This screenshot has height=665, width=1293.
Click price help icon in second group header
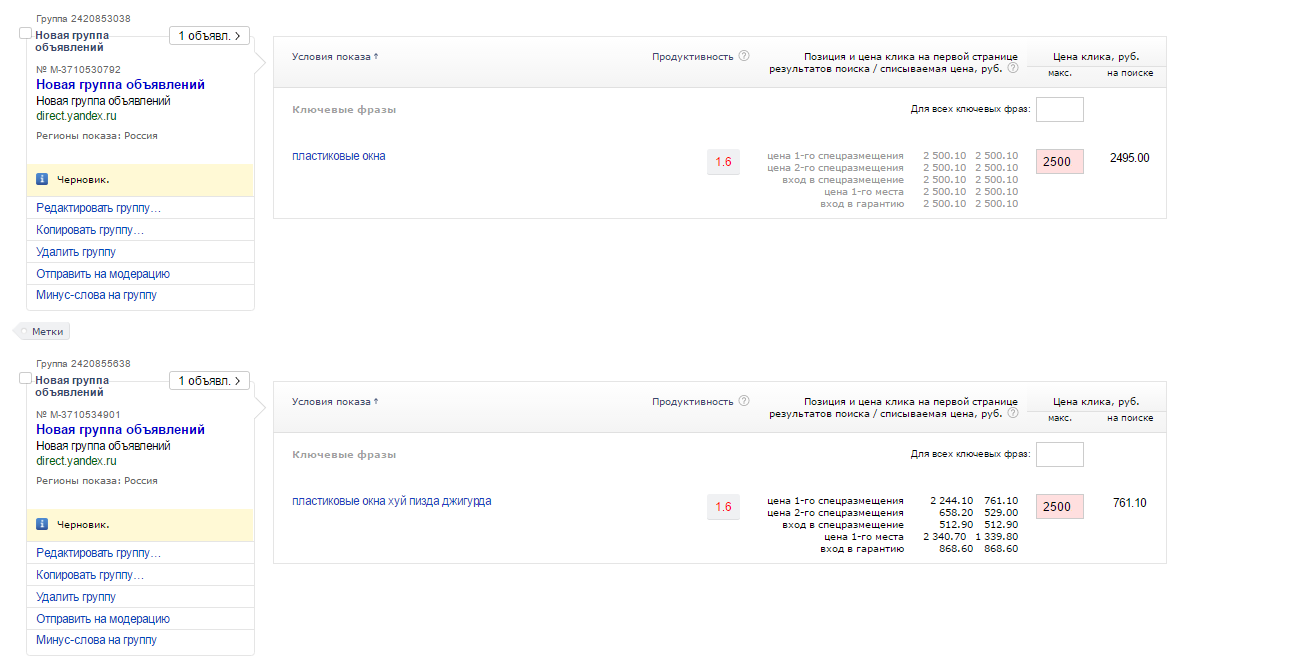coord(1013,414)
